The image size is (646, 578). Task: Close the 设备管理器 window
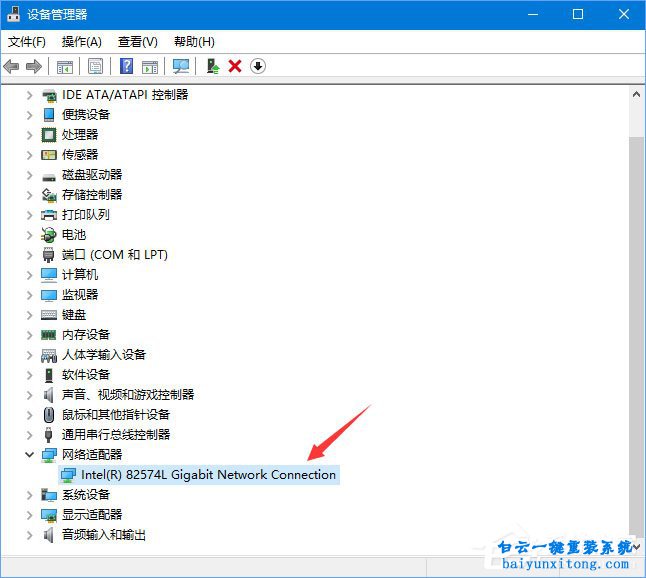(624, 14)
